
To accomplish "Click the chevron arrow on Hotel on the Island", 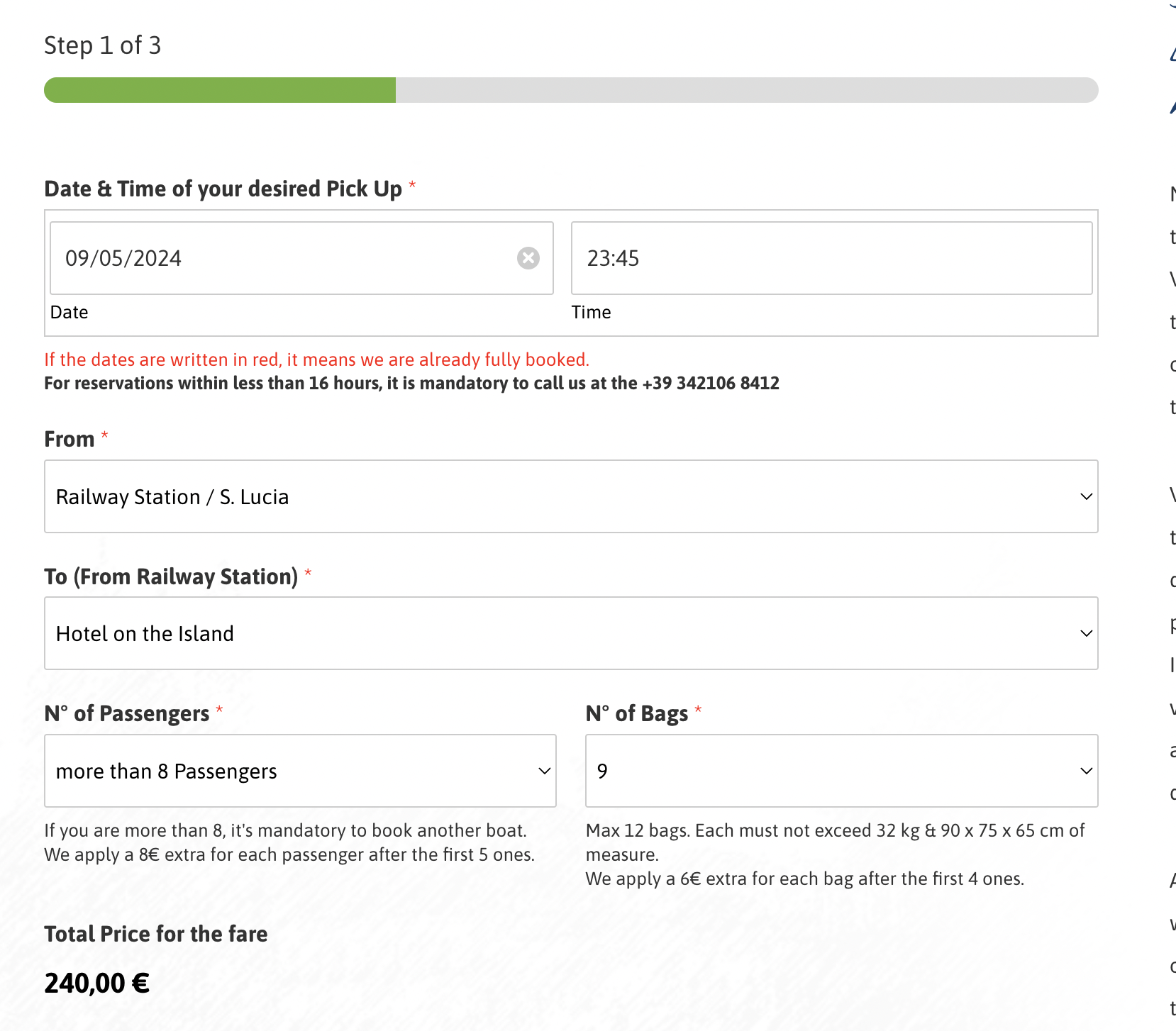I will pyautogui.click(x=1086, y=633).
